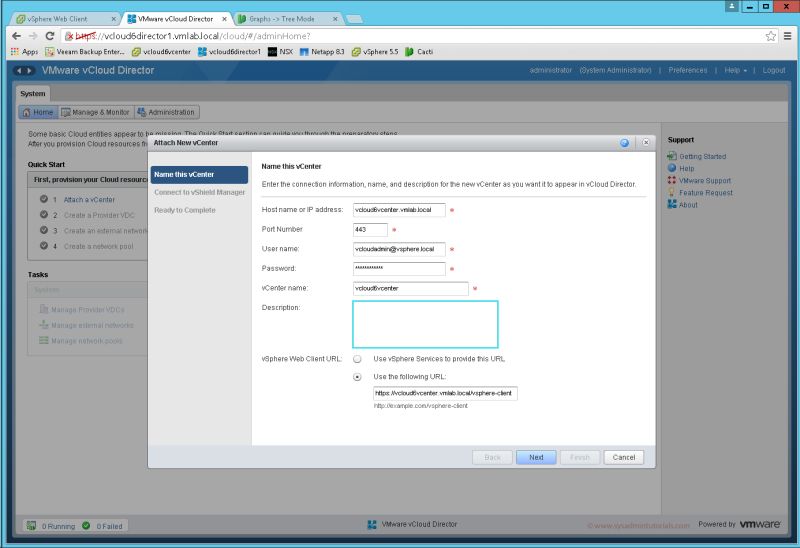The width and height of the screenshot is (800, 548).
Task: Click Cancel button in wizard
Action: [623, 457]
